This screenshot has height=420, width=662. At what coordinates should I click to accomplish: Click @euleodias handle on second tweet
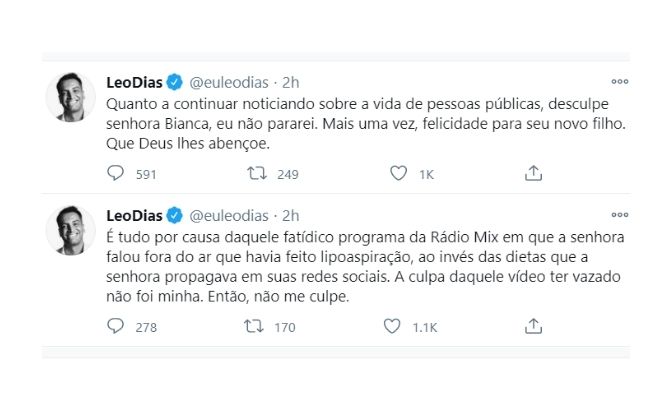(x=225, y=214)
